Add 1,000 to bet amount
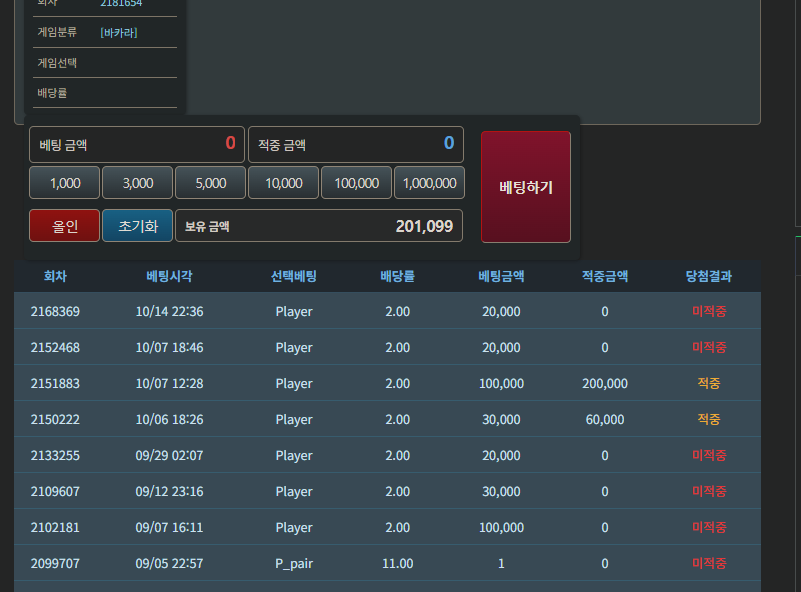 coord(65,183)
